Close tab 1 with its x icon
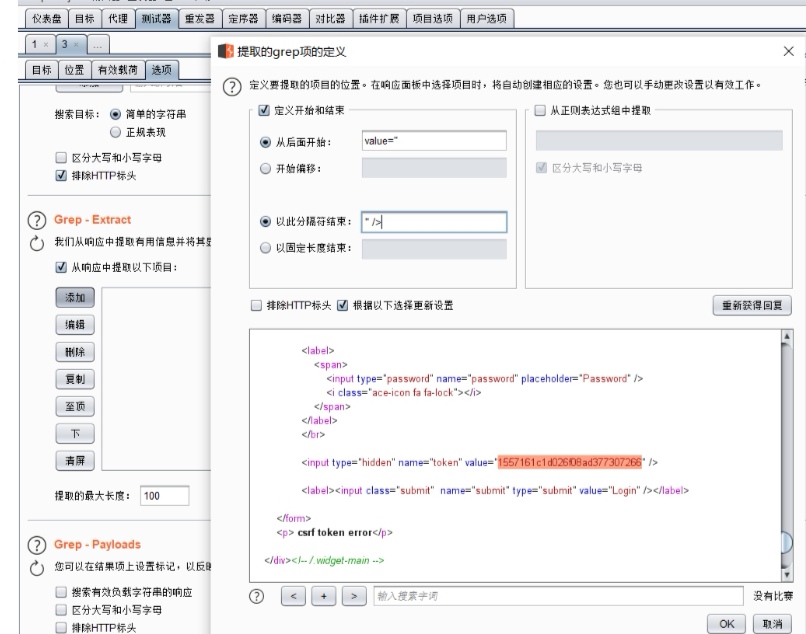 46,45
